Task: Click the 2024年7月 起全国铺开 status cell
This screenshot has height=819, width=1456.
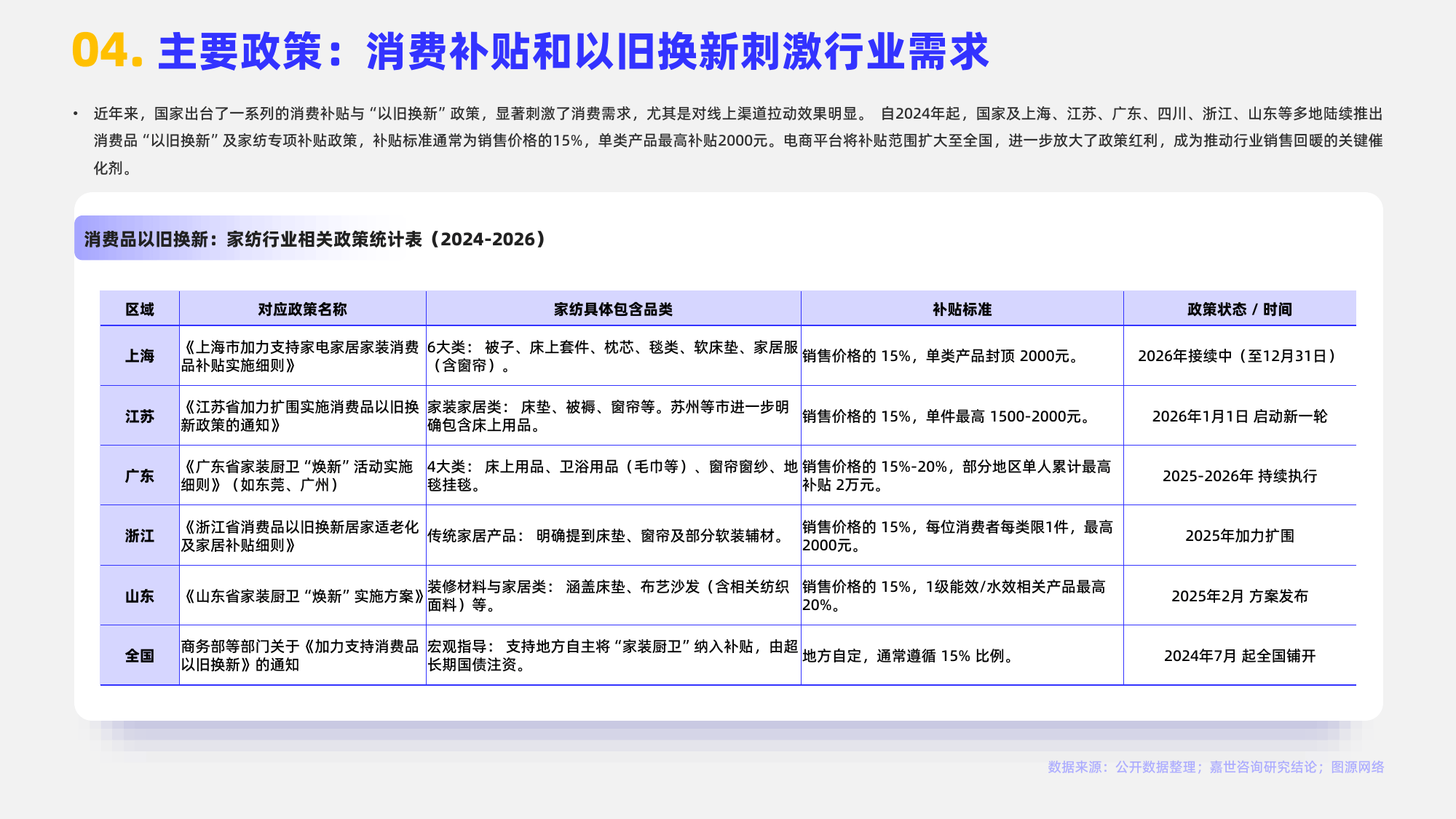Action: 1239,656
